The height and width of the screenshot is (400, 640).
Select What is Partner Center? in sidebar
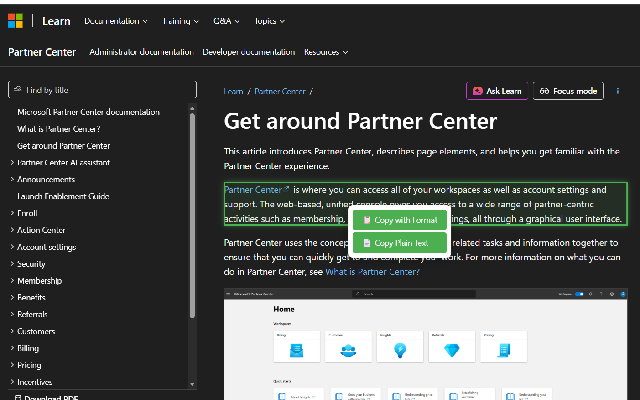coord(59,129)
